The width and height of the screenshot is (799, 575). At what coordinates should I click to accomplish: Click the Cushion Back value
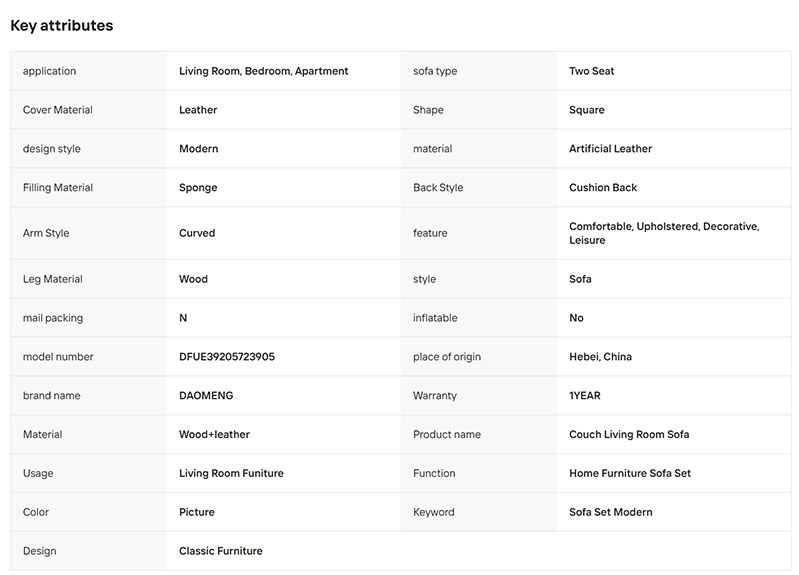tap(603, 188)
